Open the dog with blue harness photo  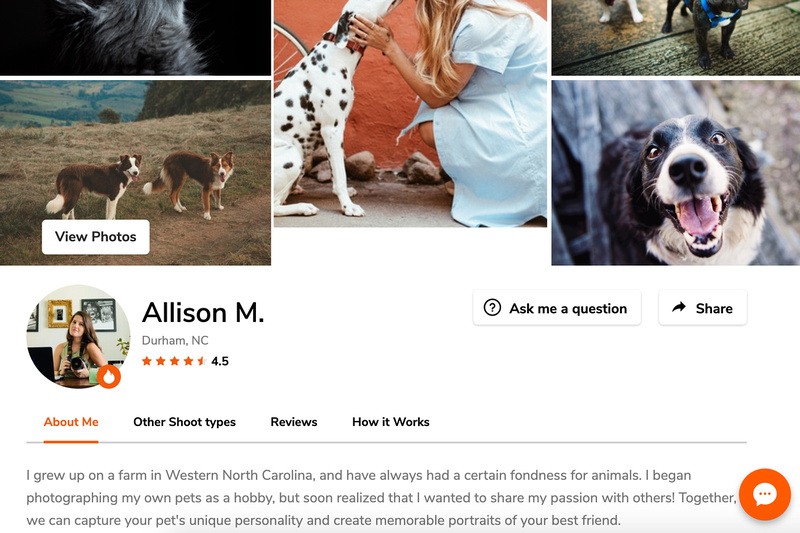coord(676,37)
